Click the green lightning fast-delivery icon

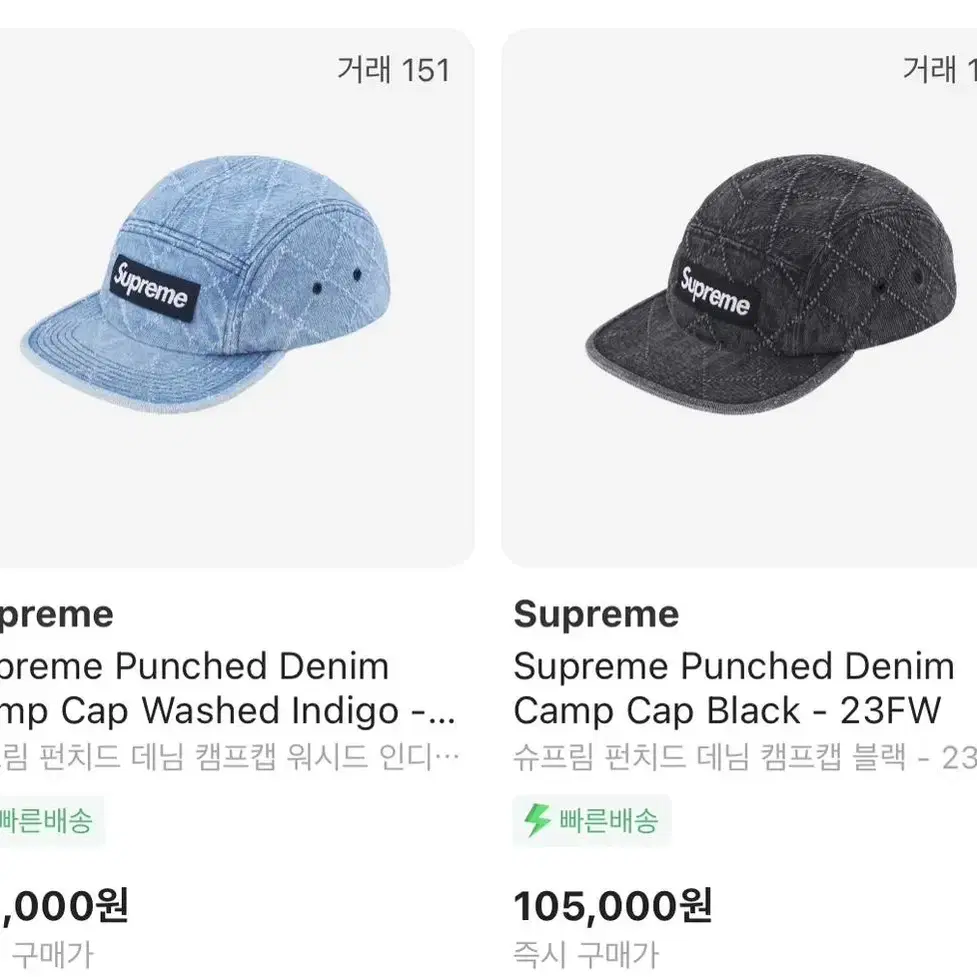tap(537, 820)
